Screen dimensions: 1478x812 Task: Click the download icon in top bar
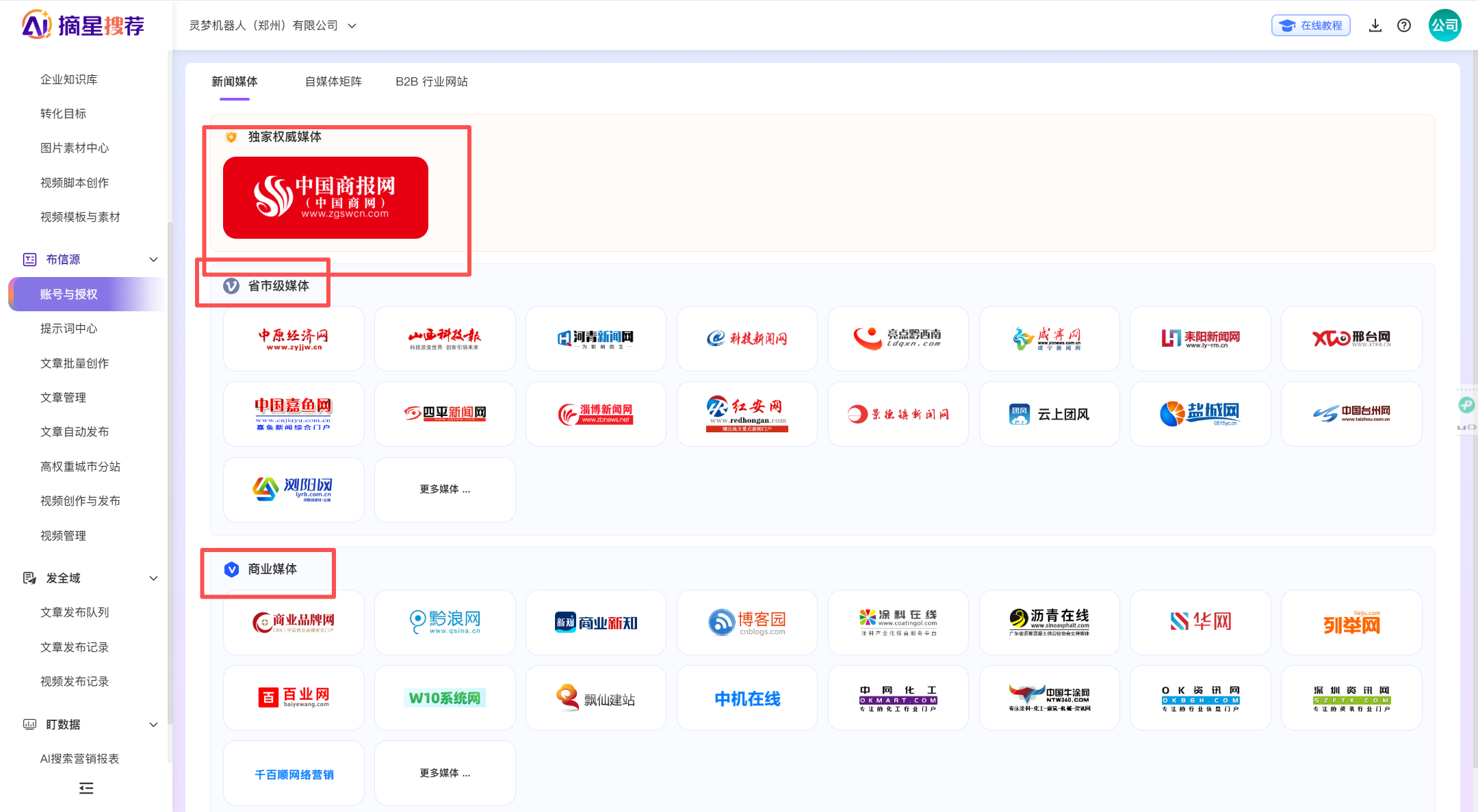tap(1375, 26)
